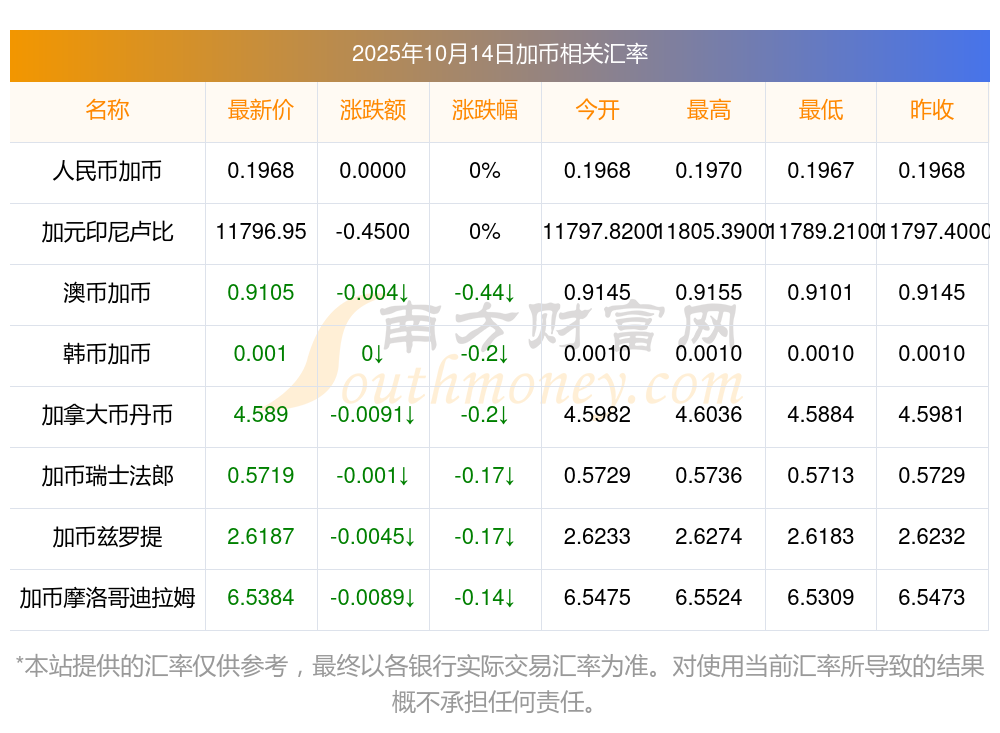
Task: Select the 加元印尼卢比 row name
Action: 107,232
